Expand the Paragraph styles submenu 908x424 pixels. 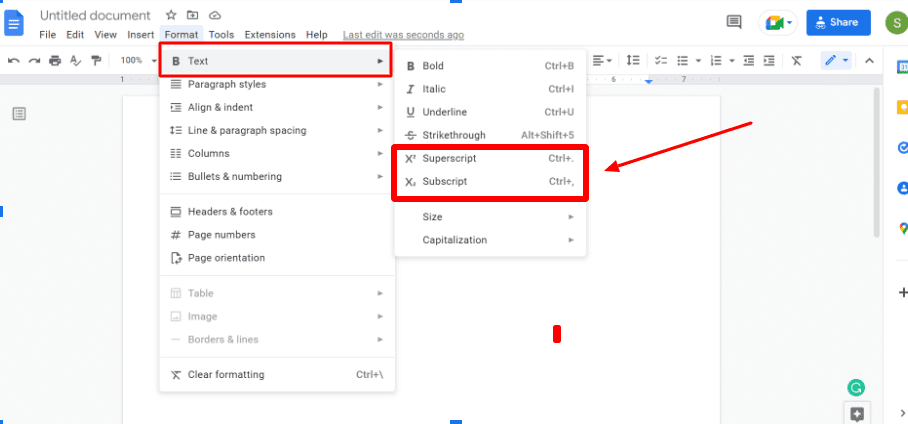[x=277, y=84]
